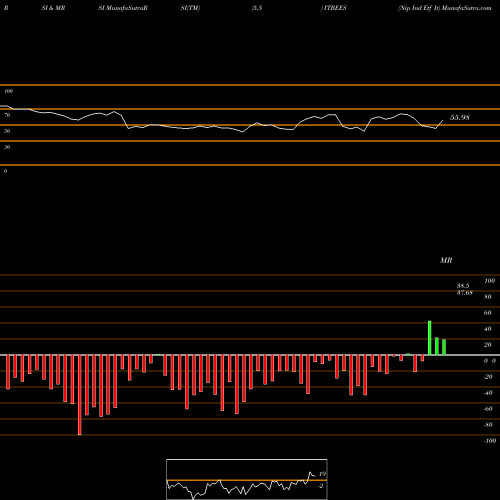Click the longest red histogram bar
Image resolution: width=500 pixels, height=500 pixels.
79,395
